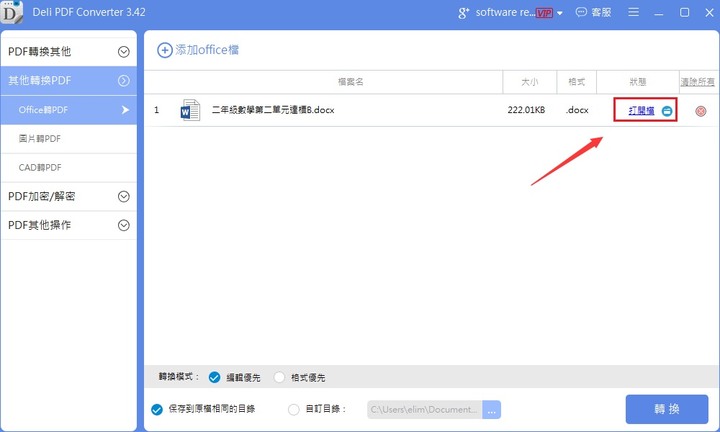Expand the PDF轉換其他 section
This screenshot has height=432, width=720.
(69, 51)
